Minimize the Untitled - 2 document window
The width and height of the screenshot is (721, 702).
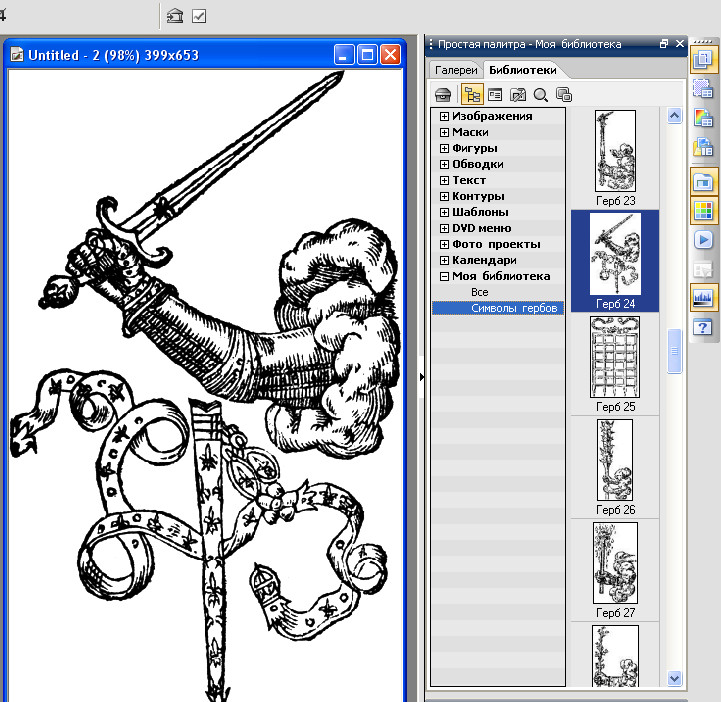(344, 55)
